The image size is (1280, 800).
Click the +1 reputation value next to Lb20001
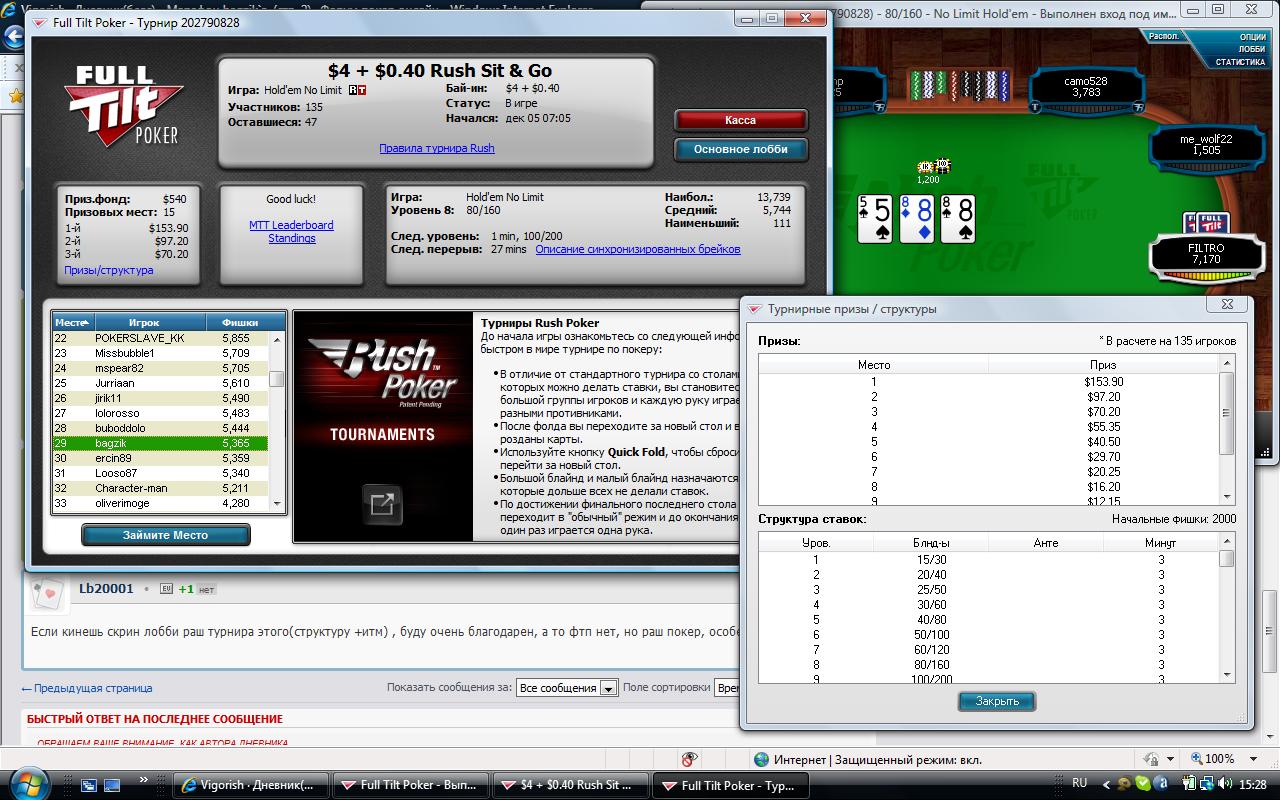coord(186,589)
